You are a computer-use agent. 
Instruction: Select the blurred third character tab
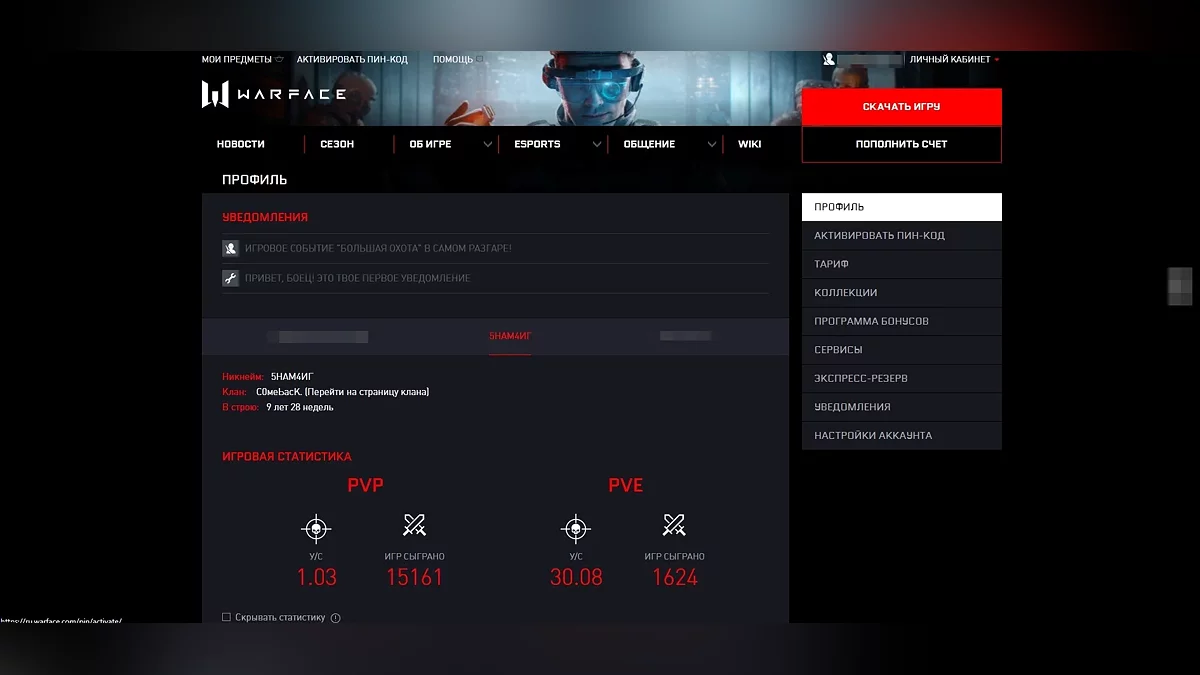(686, 337)
